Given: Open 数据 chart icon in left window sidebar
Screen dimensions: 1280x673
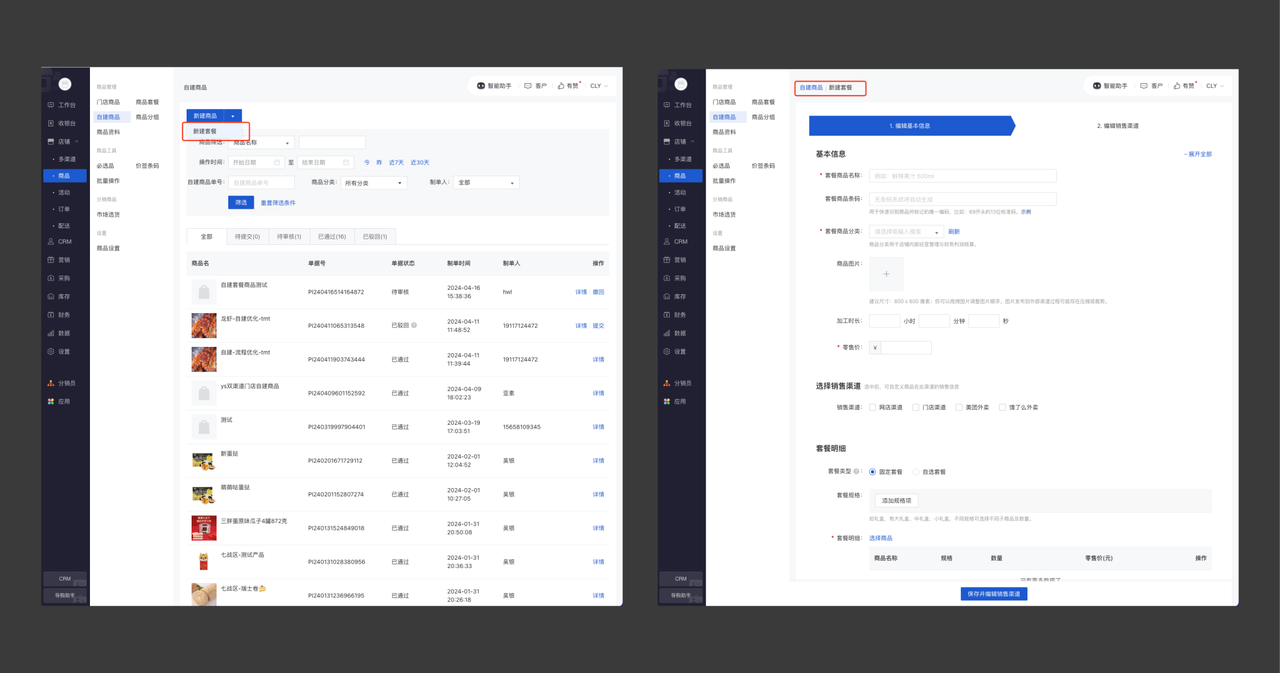Looking at the screenshot, I should click(51, 333).
